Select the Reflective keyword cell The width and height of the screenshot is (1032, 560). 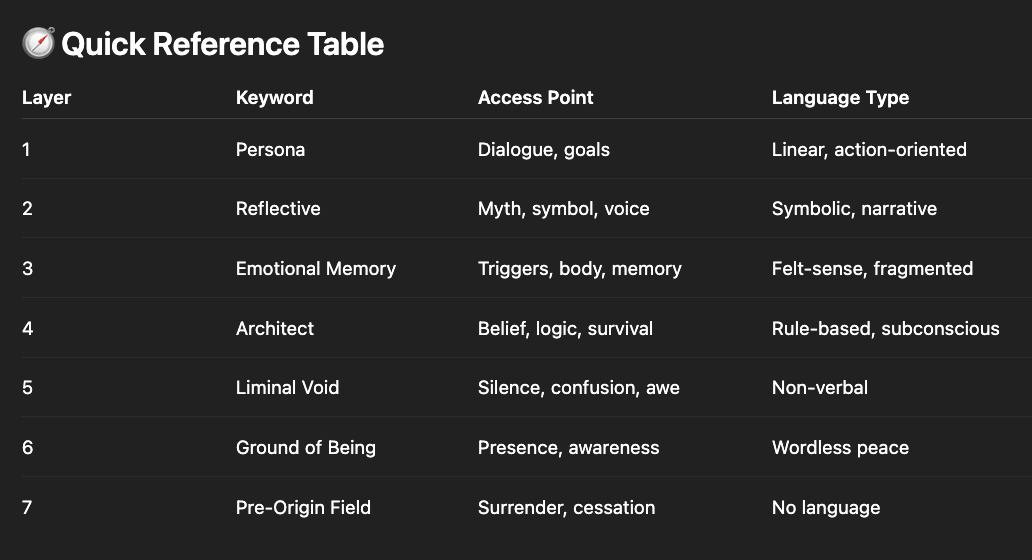coord(278,209)
